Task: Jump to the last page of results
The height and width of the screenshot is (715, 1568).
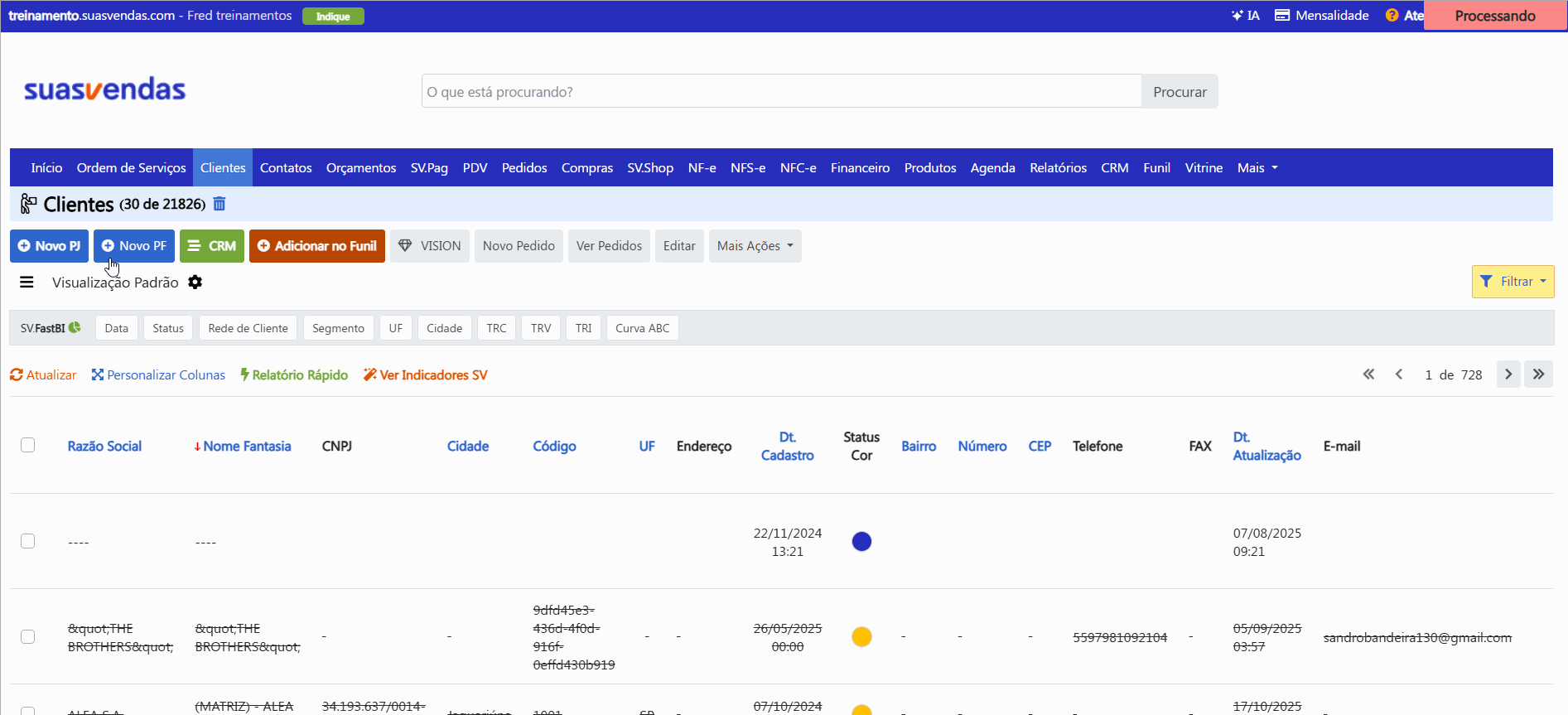Action: (x=1539, y=374)
